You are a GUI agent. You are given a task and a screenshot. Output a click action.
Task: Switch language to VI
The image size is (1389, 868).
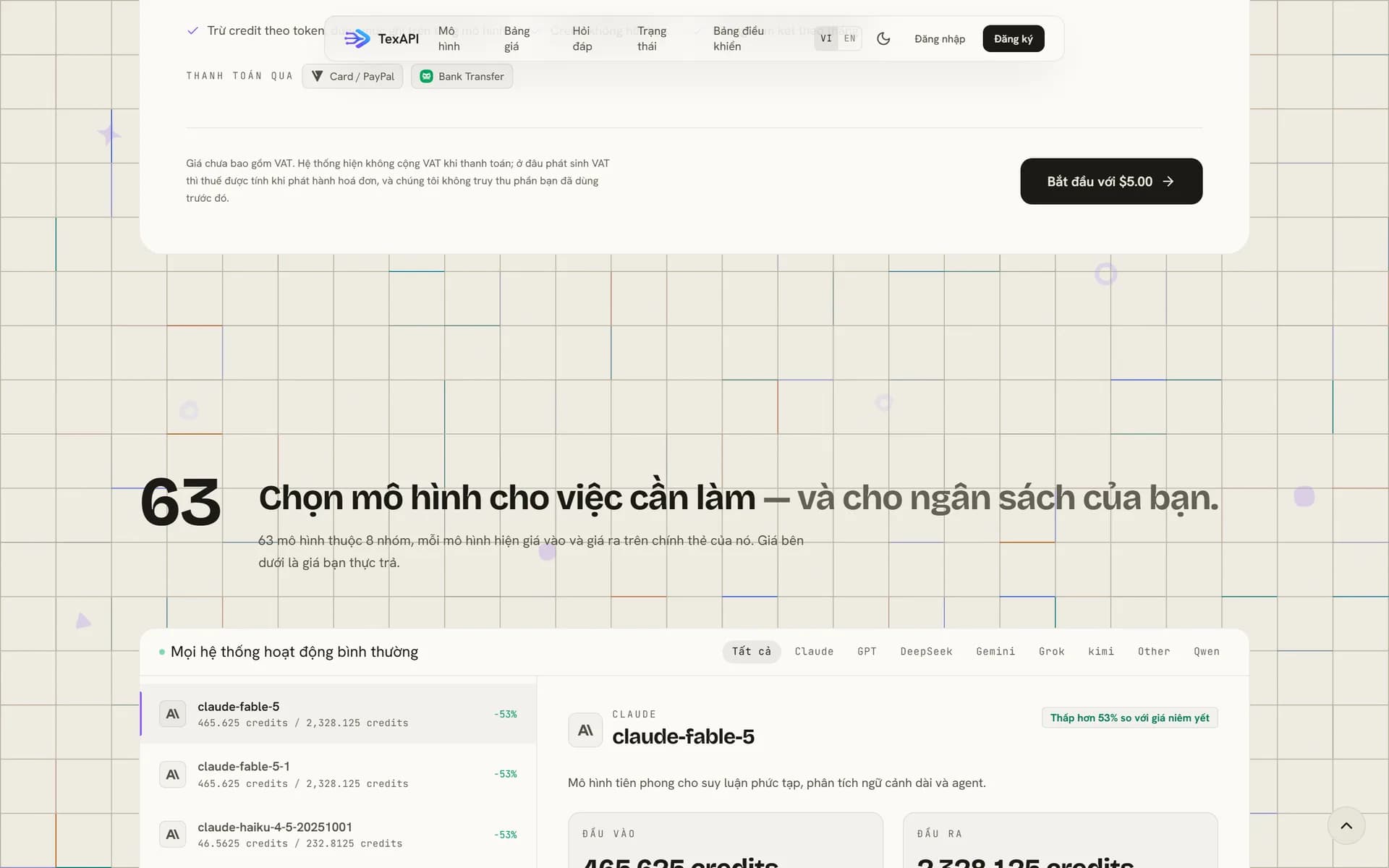click(826, 38)
